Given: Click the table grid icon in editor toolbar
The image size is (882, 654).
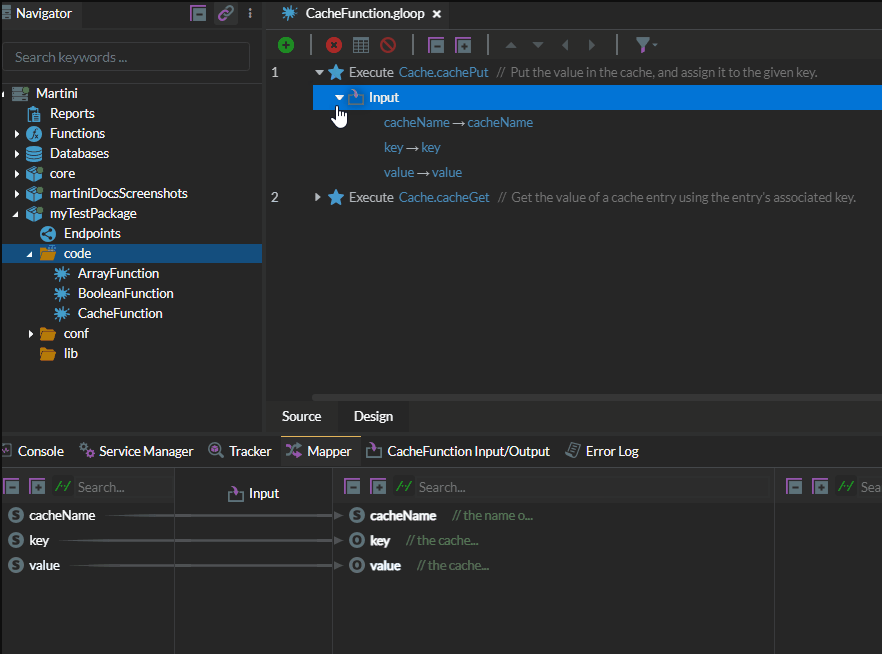Looking at the screenshot, I should coord(361,45).
